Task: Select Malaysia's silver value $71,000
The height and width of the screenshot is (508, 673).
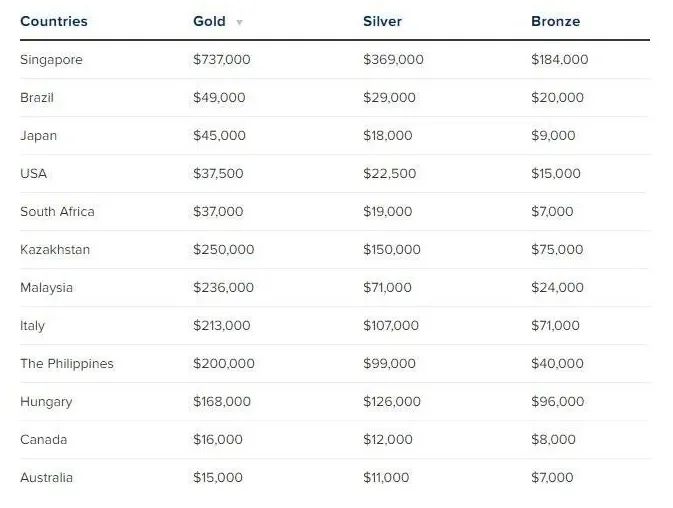Action: click(x=387, y=287)
